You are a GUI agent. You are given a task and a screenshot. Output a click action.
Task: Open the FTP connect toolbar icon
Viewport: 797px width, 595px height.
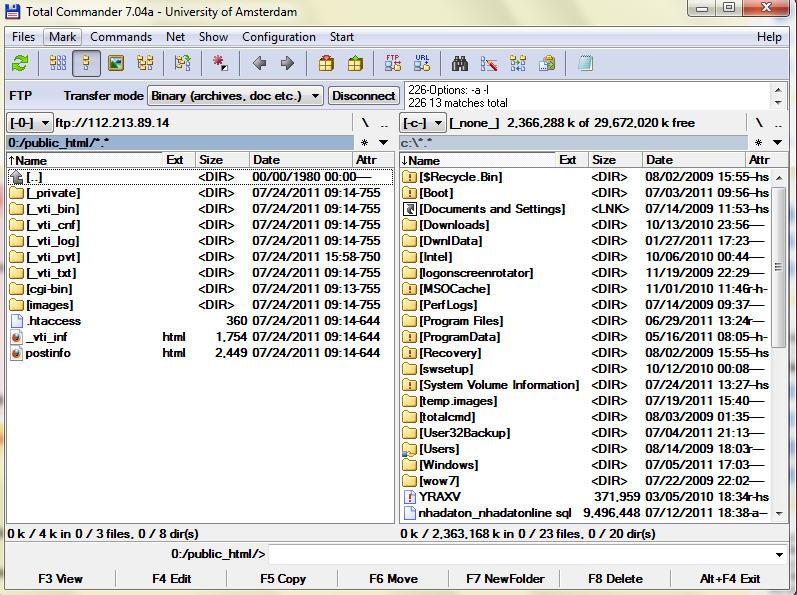point(393,64)
